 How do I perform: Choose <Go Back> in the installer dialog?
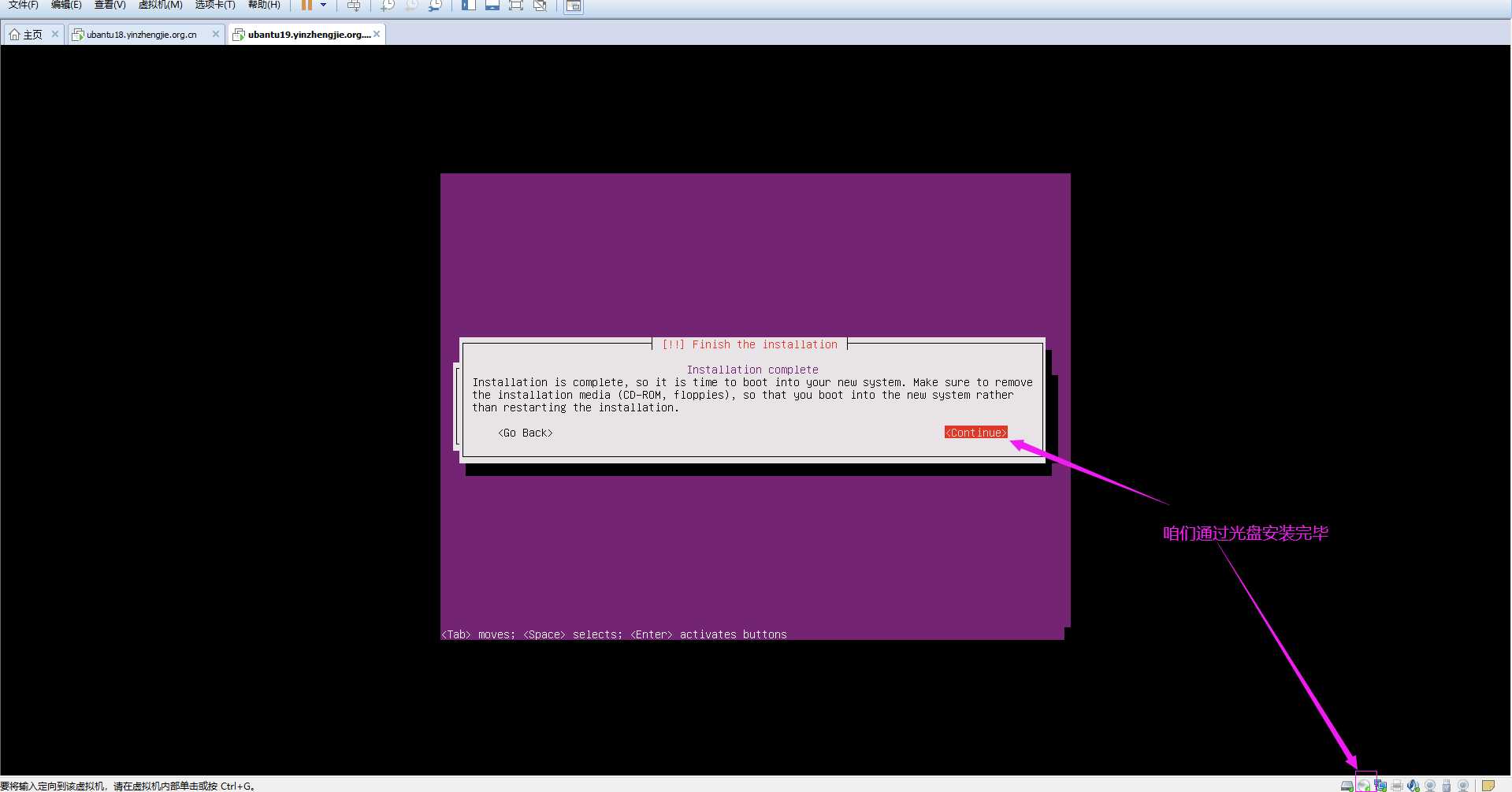coord(526,433)
